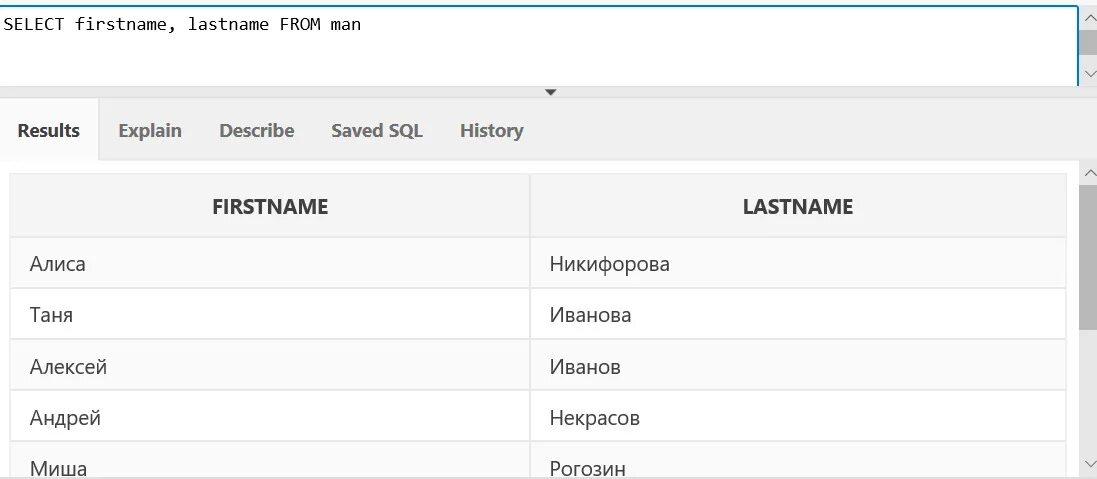Select the cell containing Никифорова
Image resolution: width=1097 pixels, height=479 pixels.
tap(798, 264)
